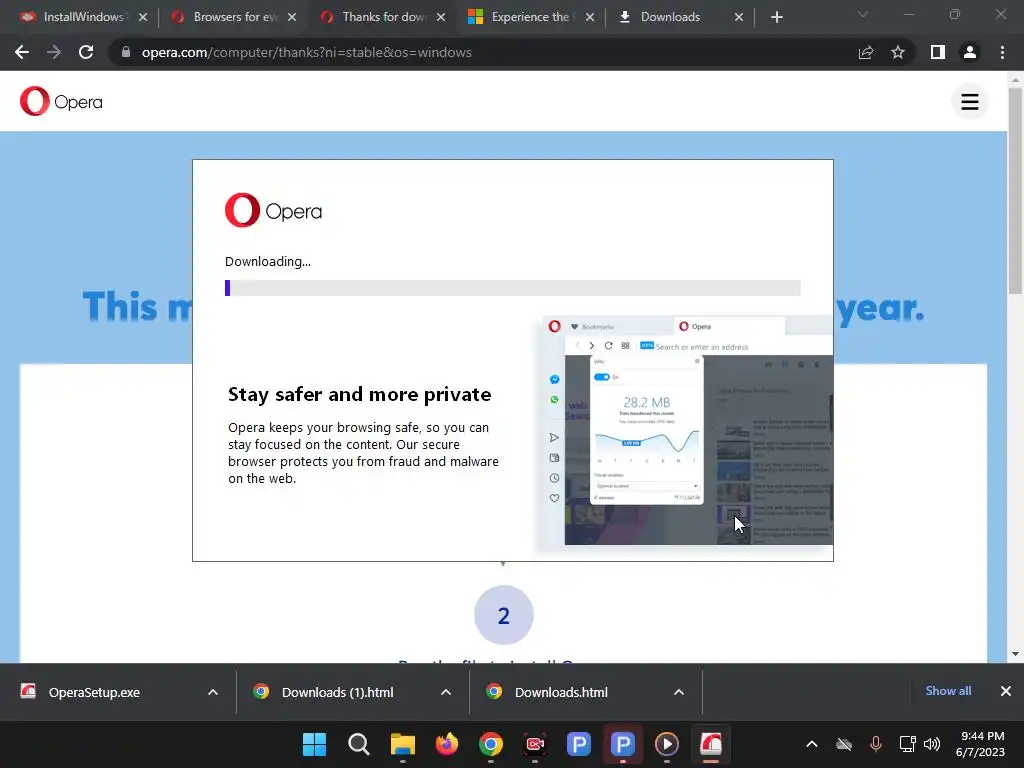Viewport: 1024px width, 768px height.
Task: Open the media player taskbar icon
Action: tap(667, 744)
